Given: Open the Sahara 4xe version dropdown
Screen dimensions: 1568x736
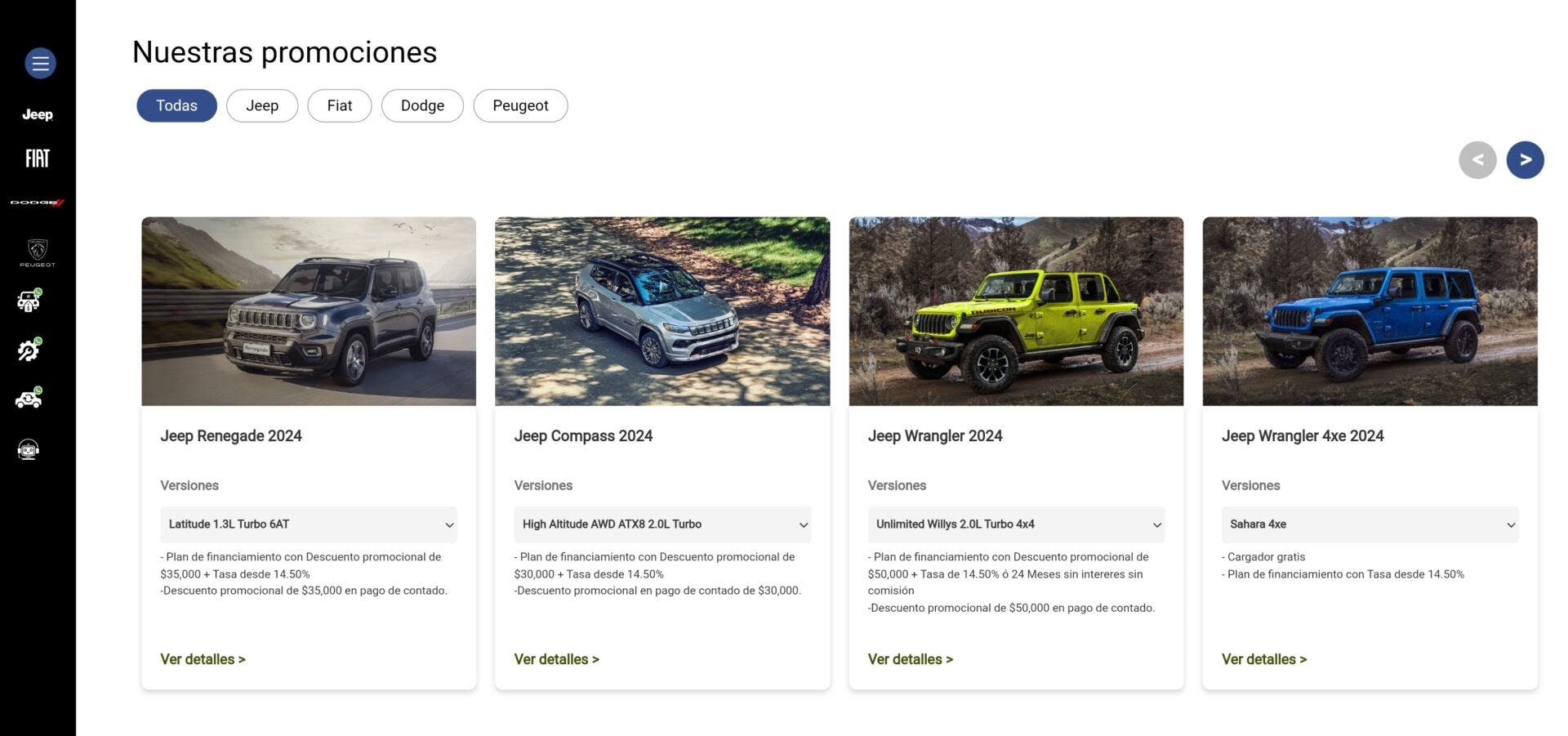Looking at the screenshot, I should tap(1370, 524).
